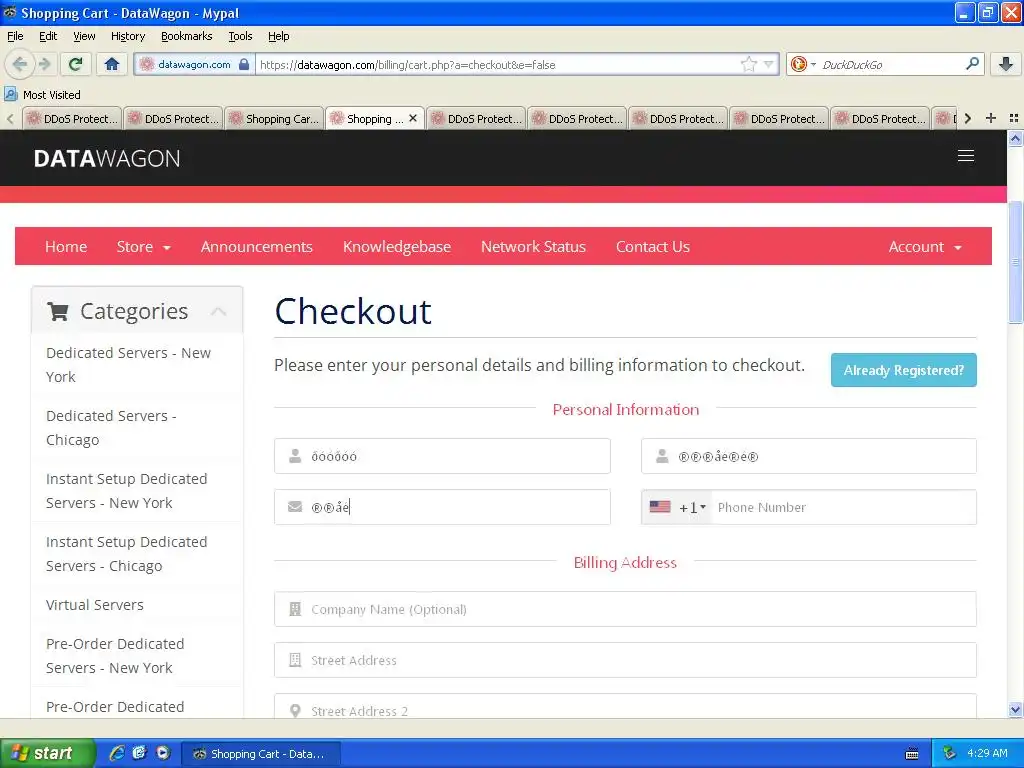Click the page vertical scrollbar down arrow

(x=1015, y=710)
